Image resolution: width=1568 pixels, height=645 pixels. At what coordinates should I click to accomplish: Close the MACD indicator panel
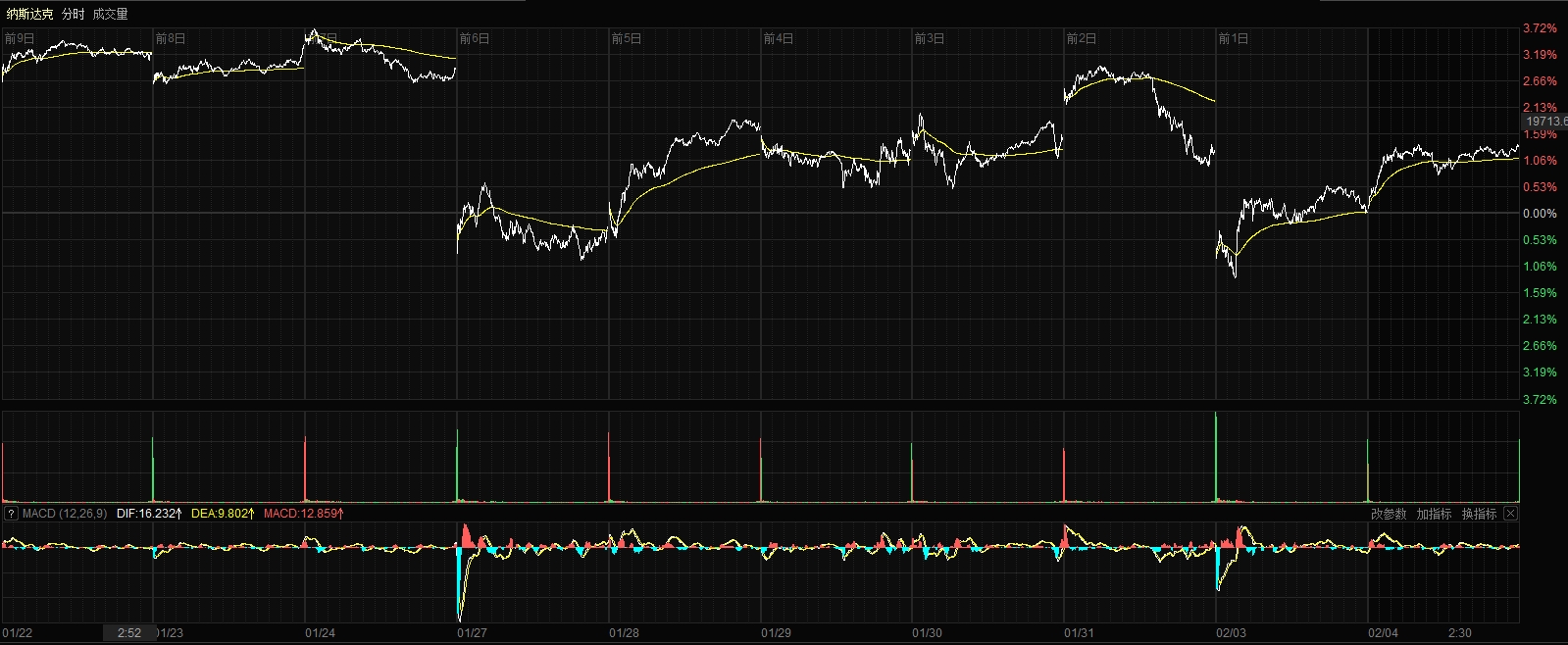[1510, 514]
